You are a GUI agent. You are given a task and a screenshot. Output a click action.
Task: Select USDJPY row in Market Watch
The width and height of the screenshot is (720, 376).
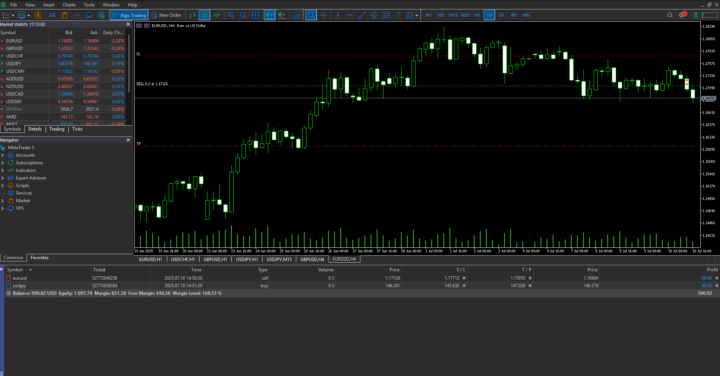[x=63, y=63]
